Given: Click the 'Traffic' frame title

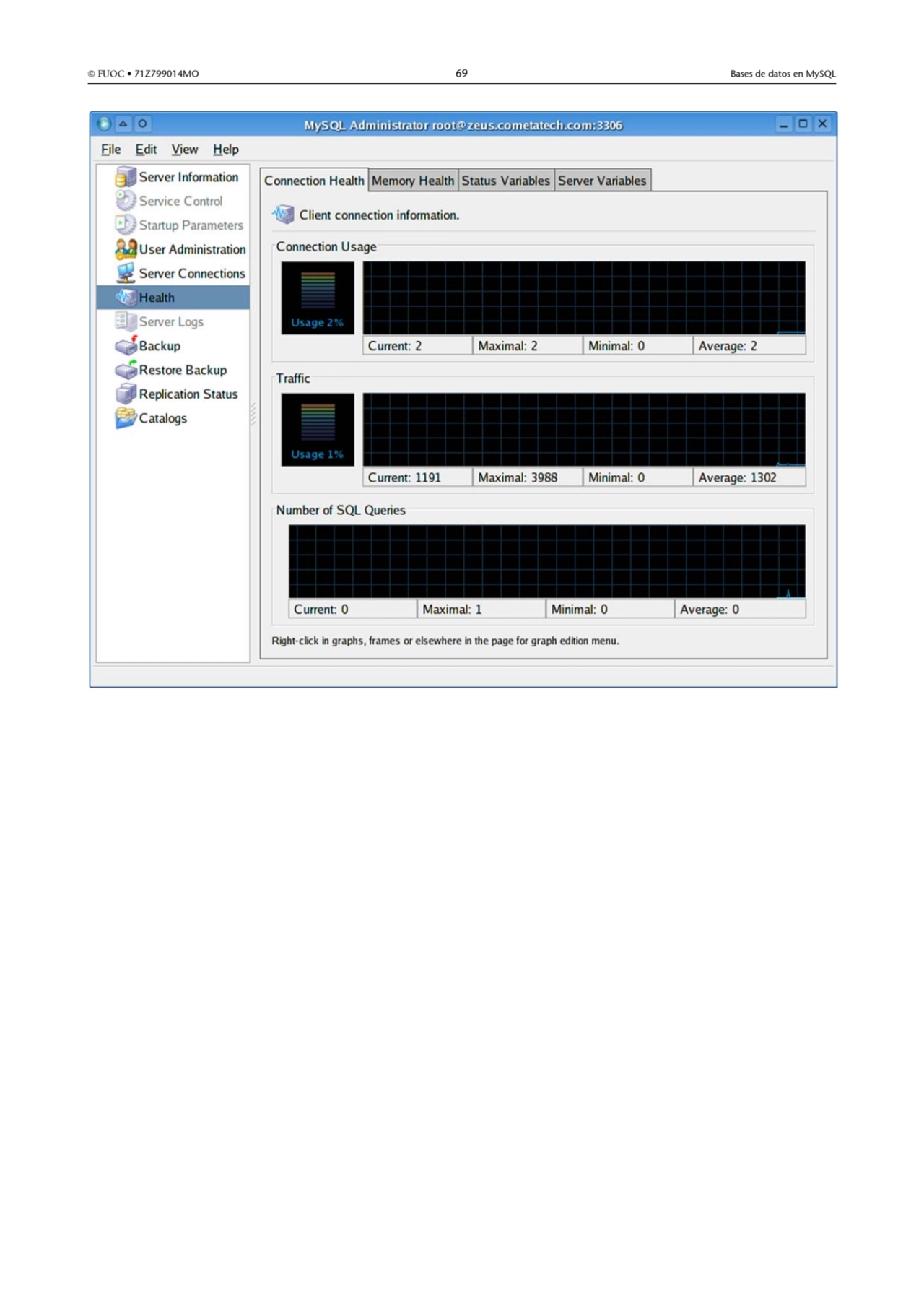Looking at the screenshot, I should point(293,378).
